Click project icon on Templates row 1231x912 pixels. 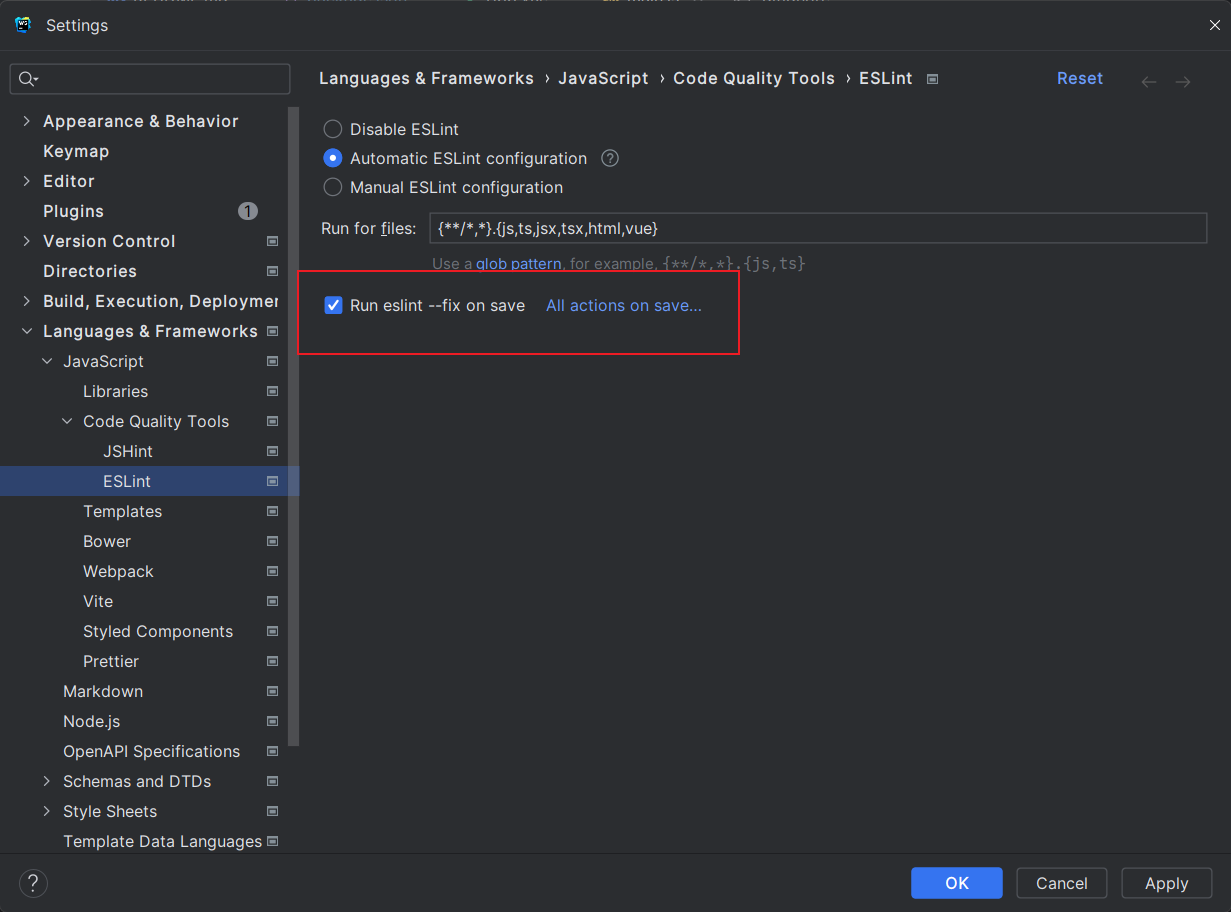click(x=273, y=511)
